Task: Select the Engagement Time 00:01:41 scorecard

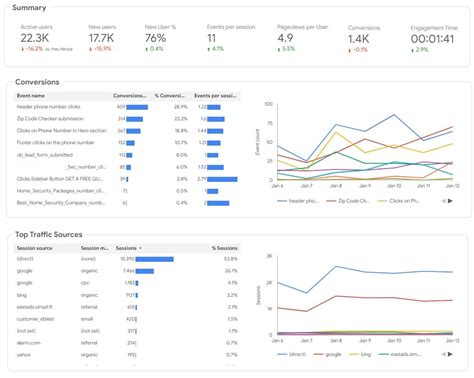Action: [x=434, y=39]
